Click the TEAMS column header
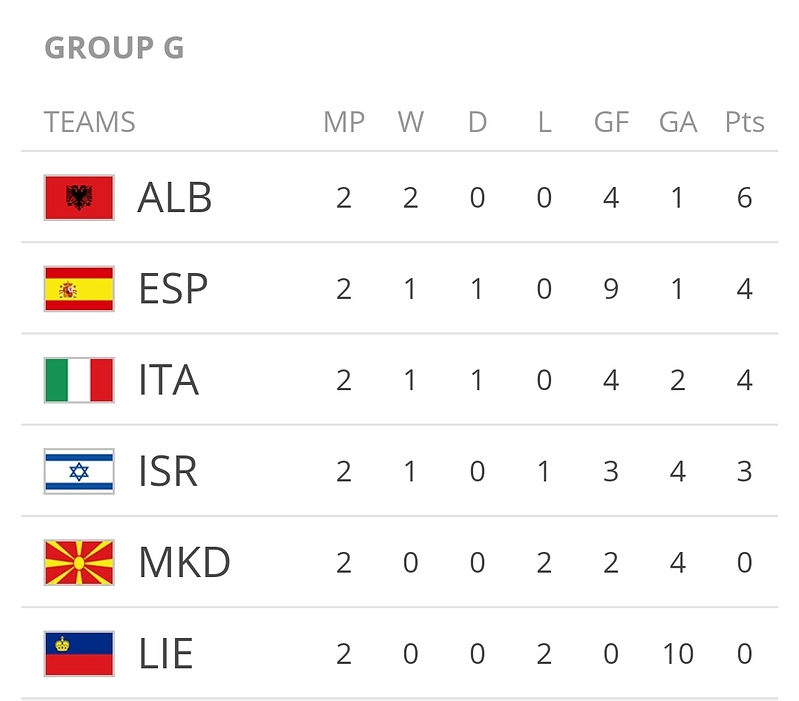Image resolution: width=799 pixels, height=701 pixels. click(x=90, y=122)
